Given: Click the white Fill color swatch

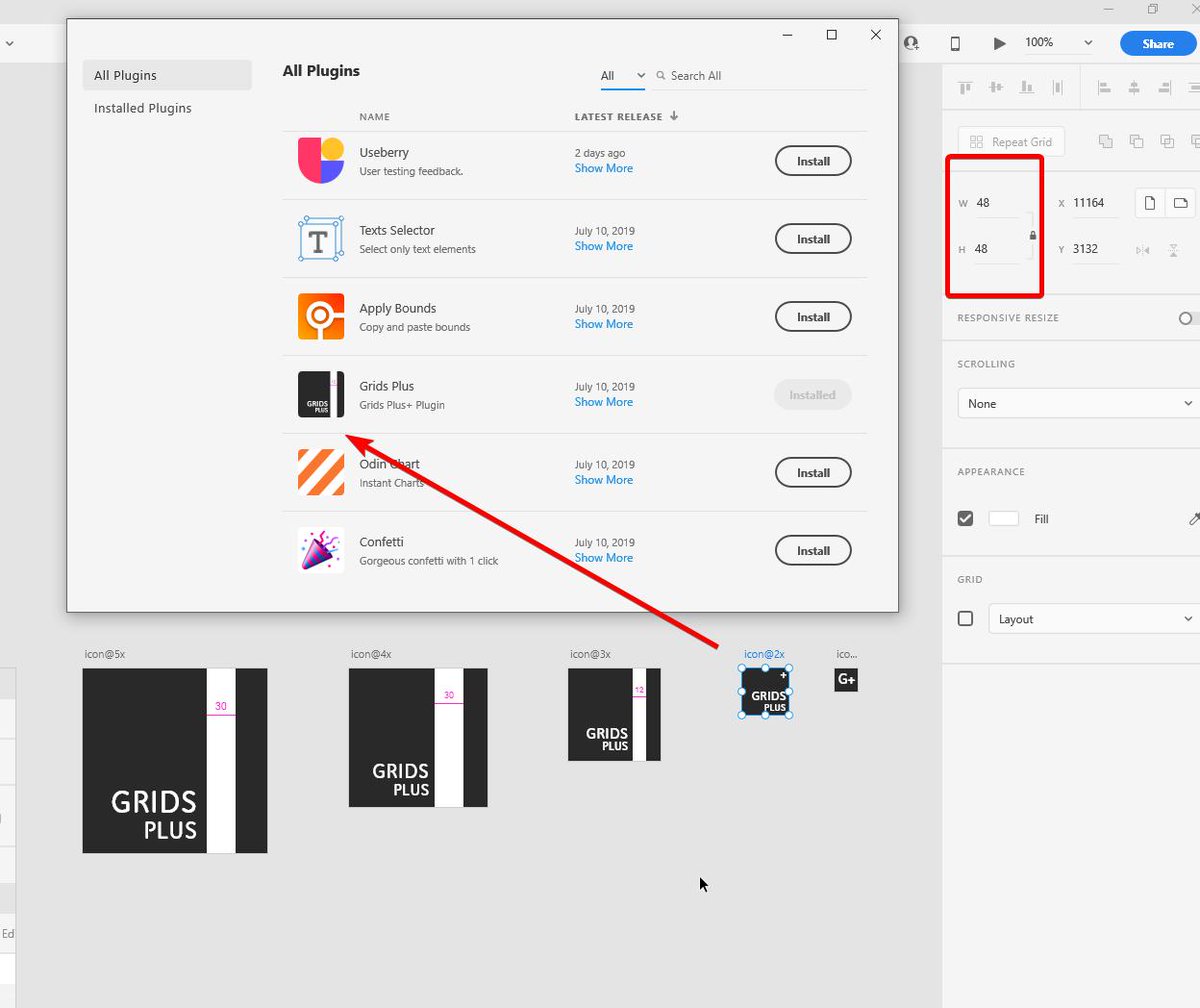Looking at the screenshot, I should pyautogui.click(x=1003, y=518).
